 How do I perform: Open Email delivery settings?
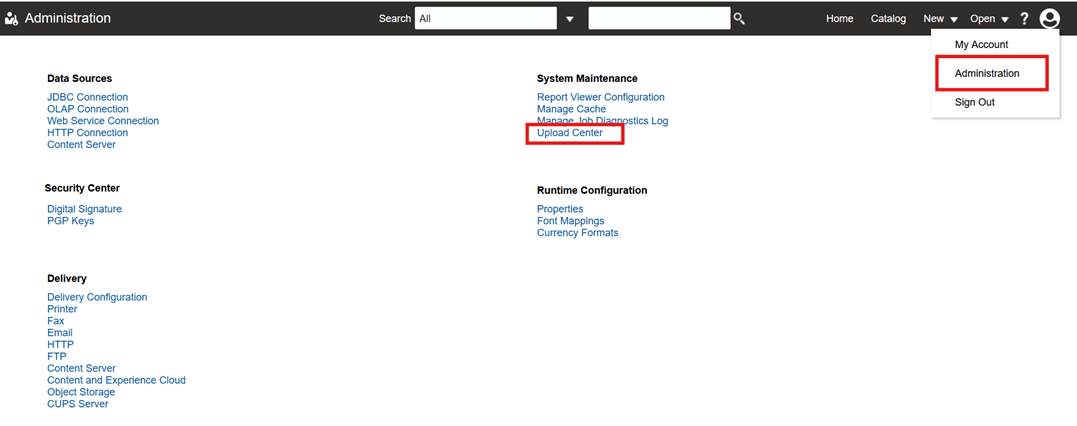tap(60, 333)
